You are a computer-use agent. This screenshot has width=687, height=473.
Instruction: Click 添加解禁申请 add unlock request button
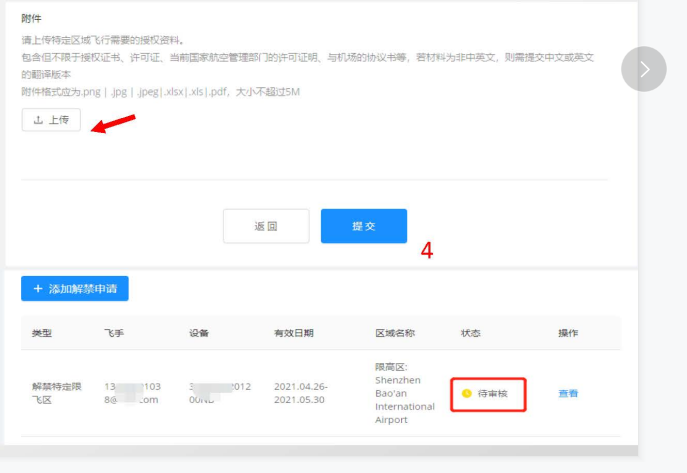74,289
